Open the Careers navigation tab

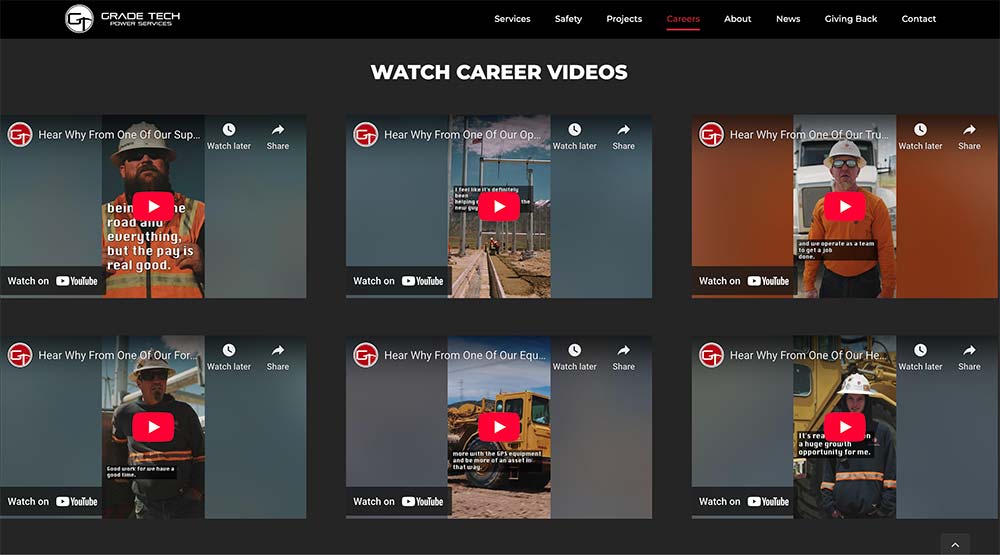tap(683, 19)
